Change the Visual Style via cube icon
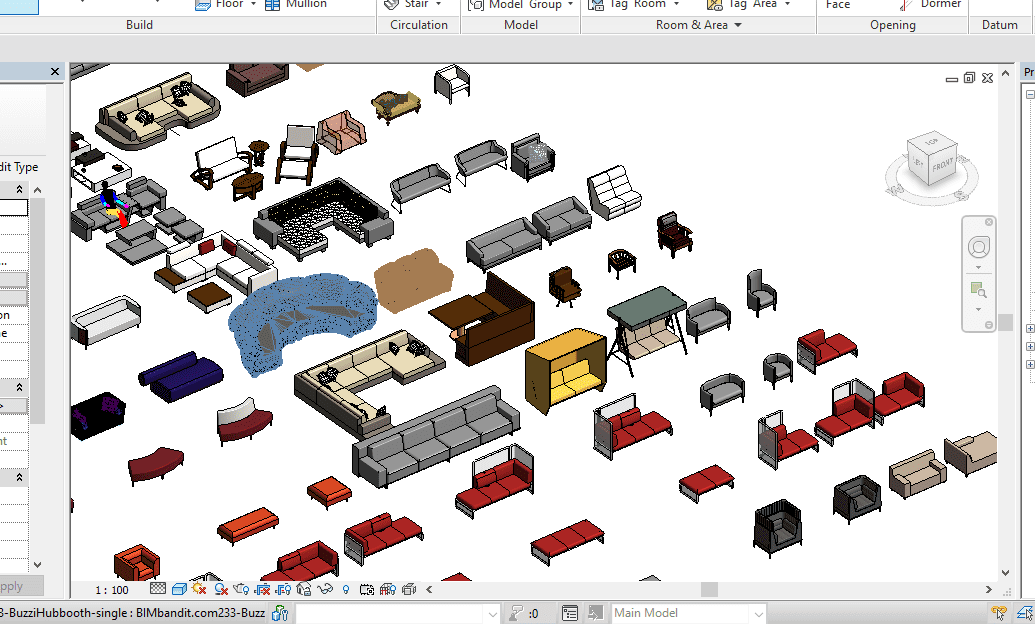Screen dimensions: 1035x624 click(x=178, y=590)
